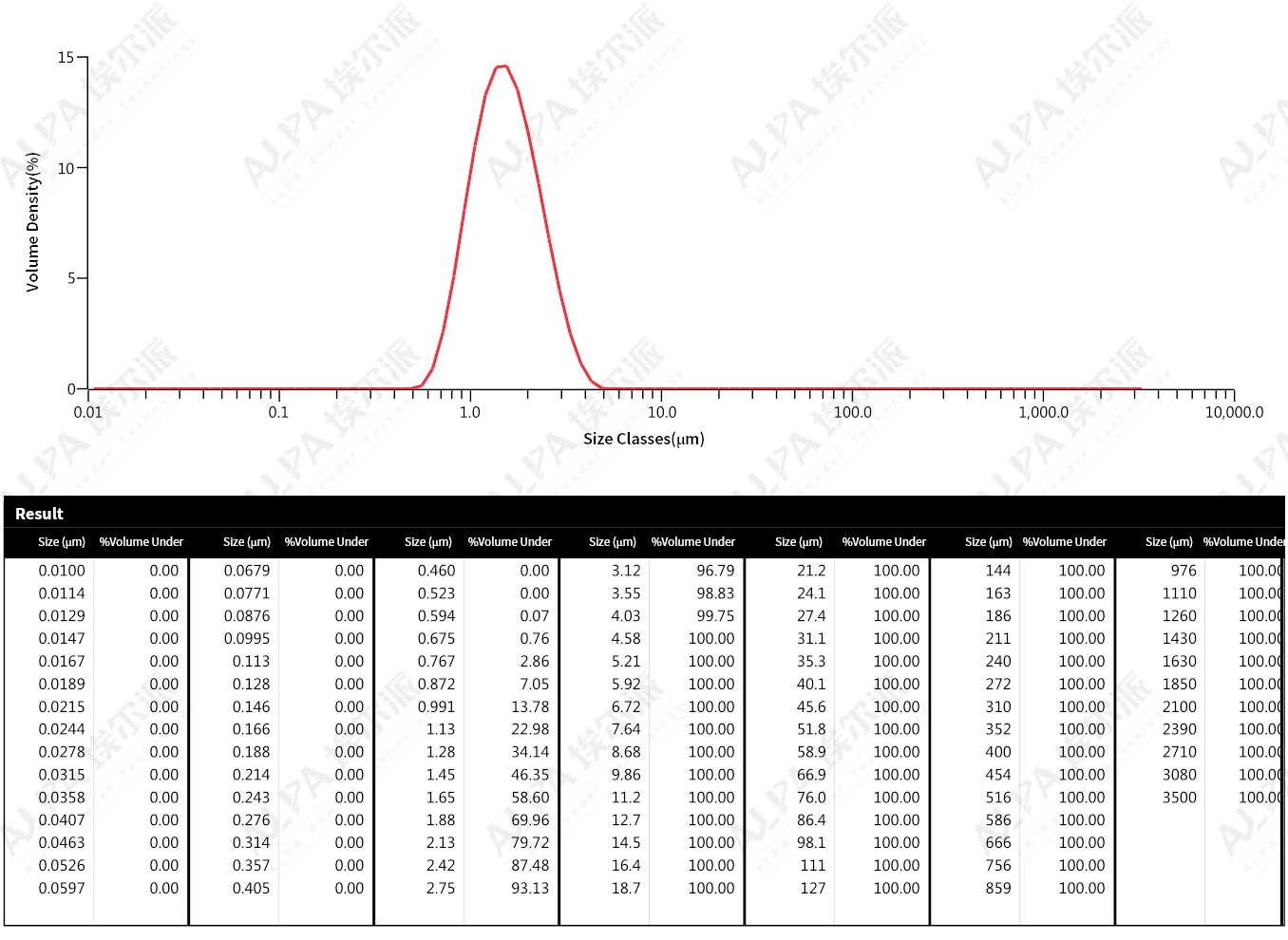Click the 0.07 volume under value
This screenshot has height=940, width=1288.
[x=535, y=616]
